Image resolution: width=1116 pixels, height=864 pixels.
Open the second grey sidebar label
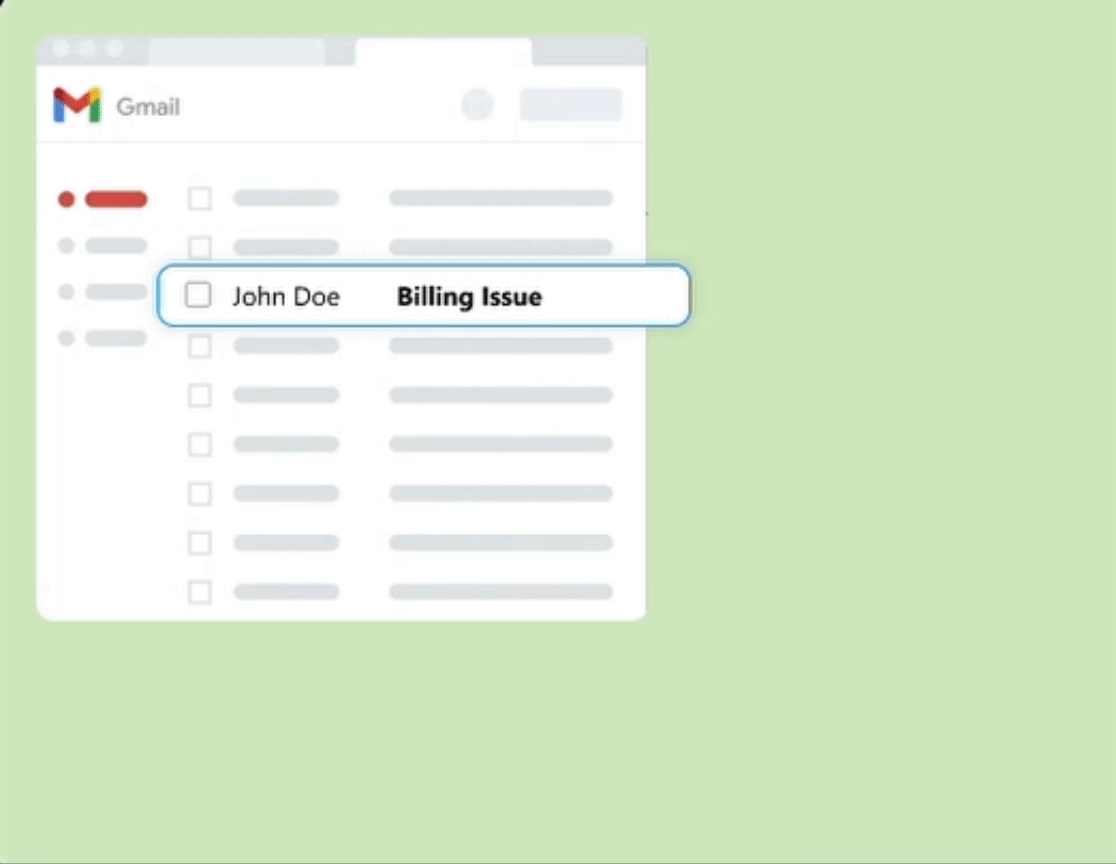pos(116,246)
